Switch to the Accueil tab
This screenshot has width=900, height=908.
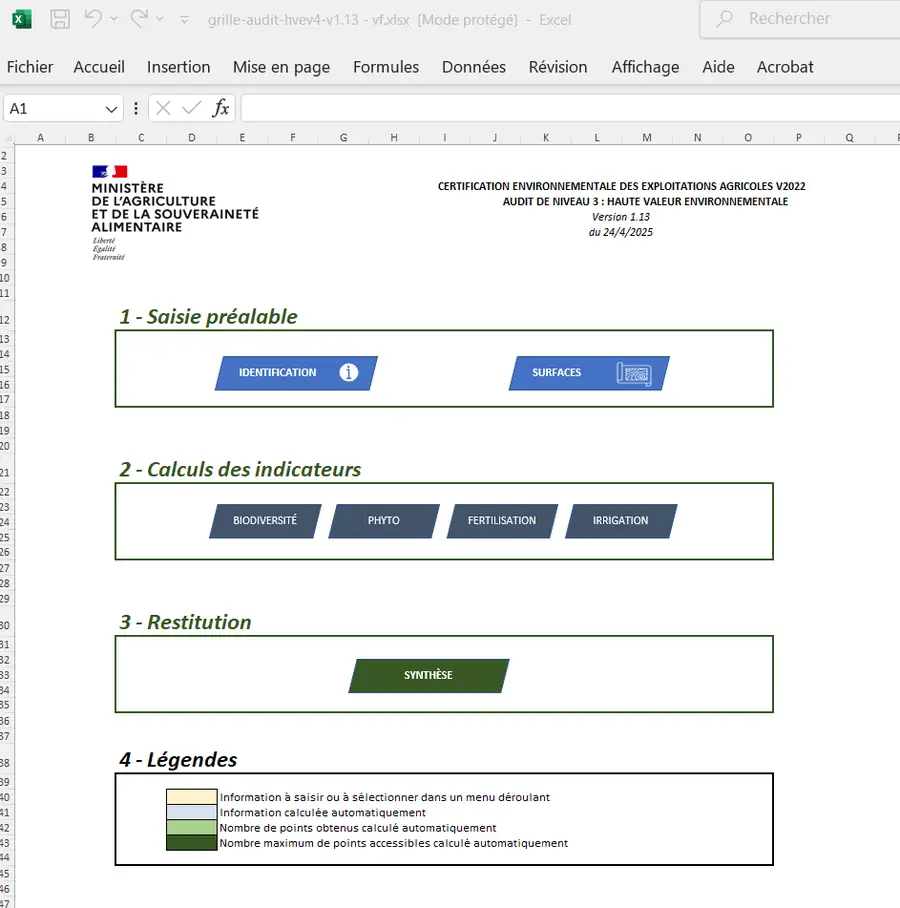(x=99, y=67)
